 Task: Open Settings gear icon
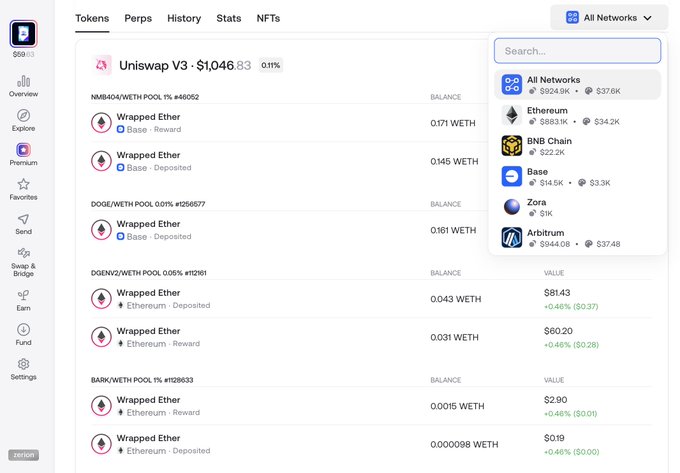(23, 364)
